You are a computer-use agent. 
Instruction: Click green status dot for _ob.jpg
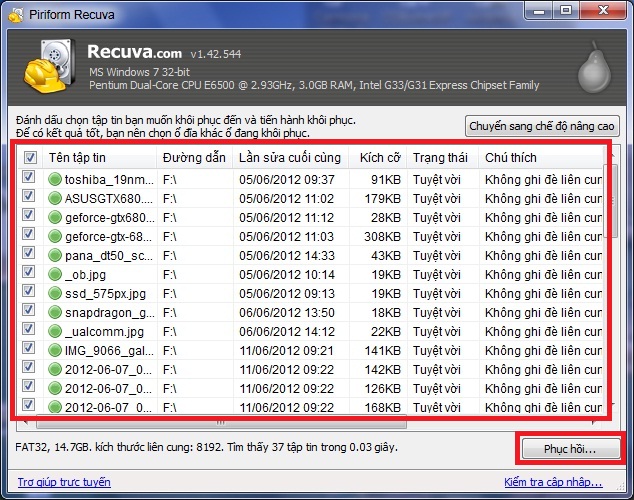[x=55, y=274]
